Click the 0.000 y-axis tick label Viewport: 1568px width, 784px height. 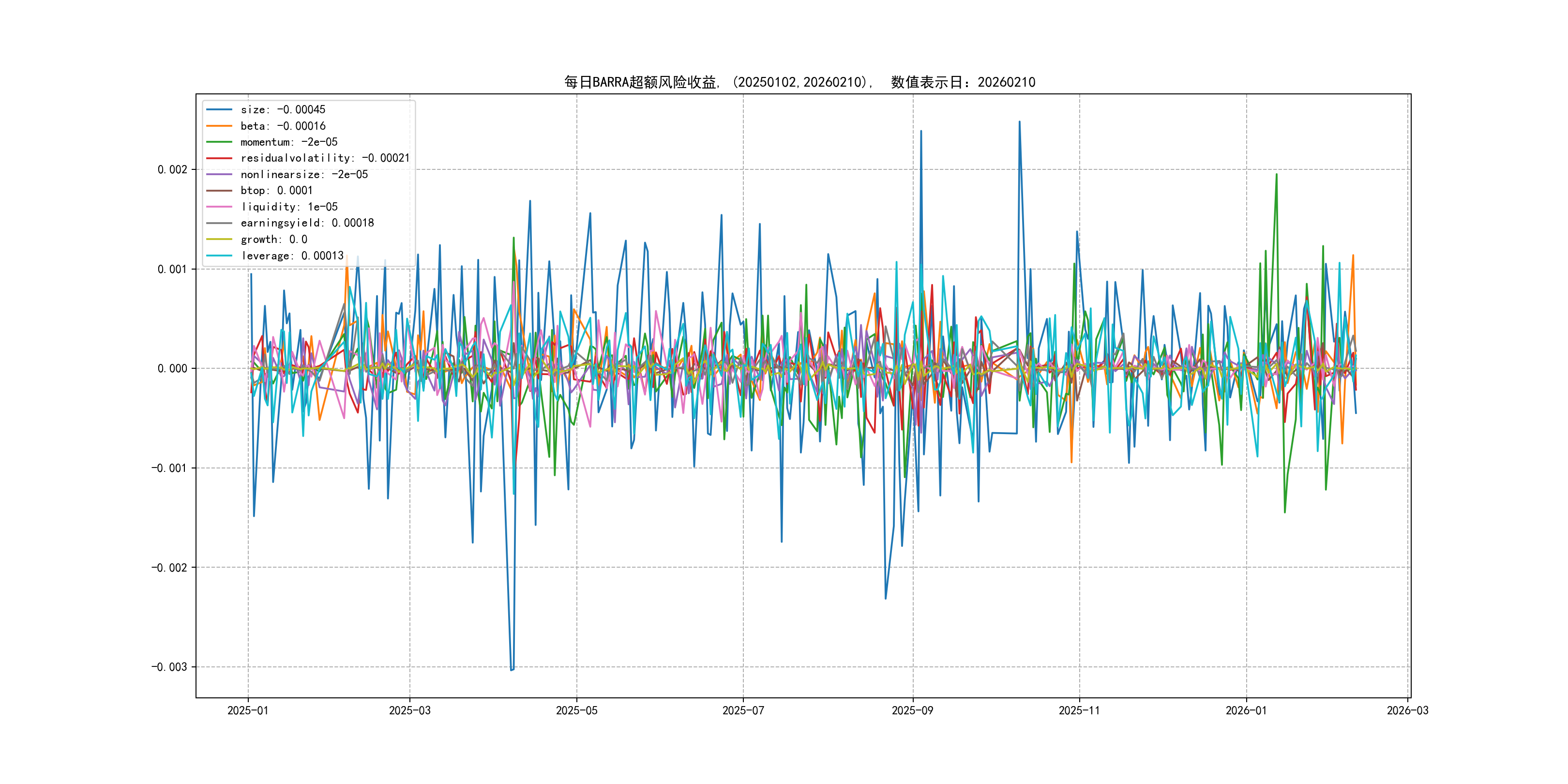pyautogui.click(x=172, y=368)
